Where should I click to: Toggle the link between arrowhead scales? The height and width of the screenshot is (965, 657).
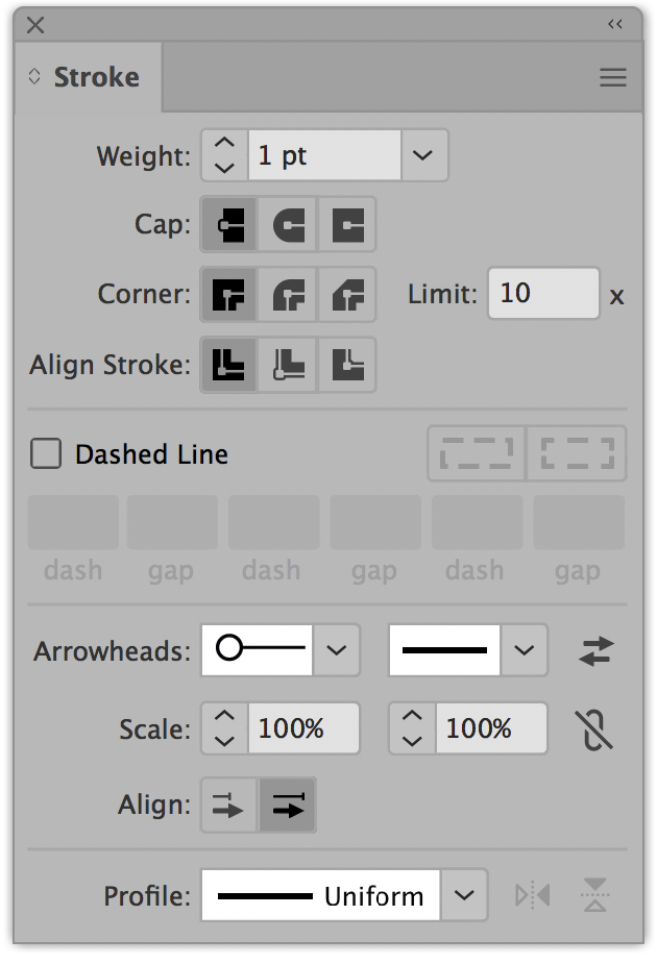[x=593, y=728]
